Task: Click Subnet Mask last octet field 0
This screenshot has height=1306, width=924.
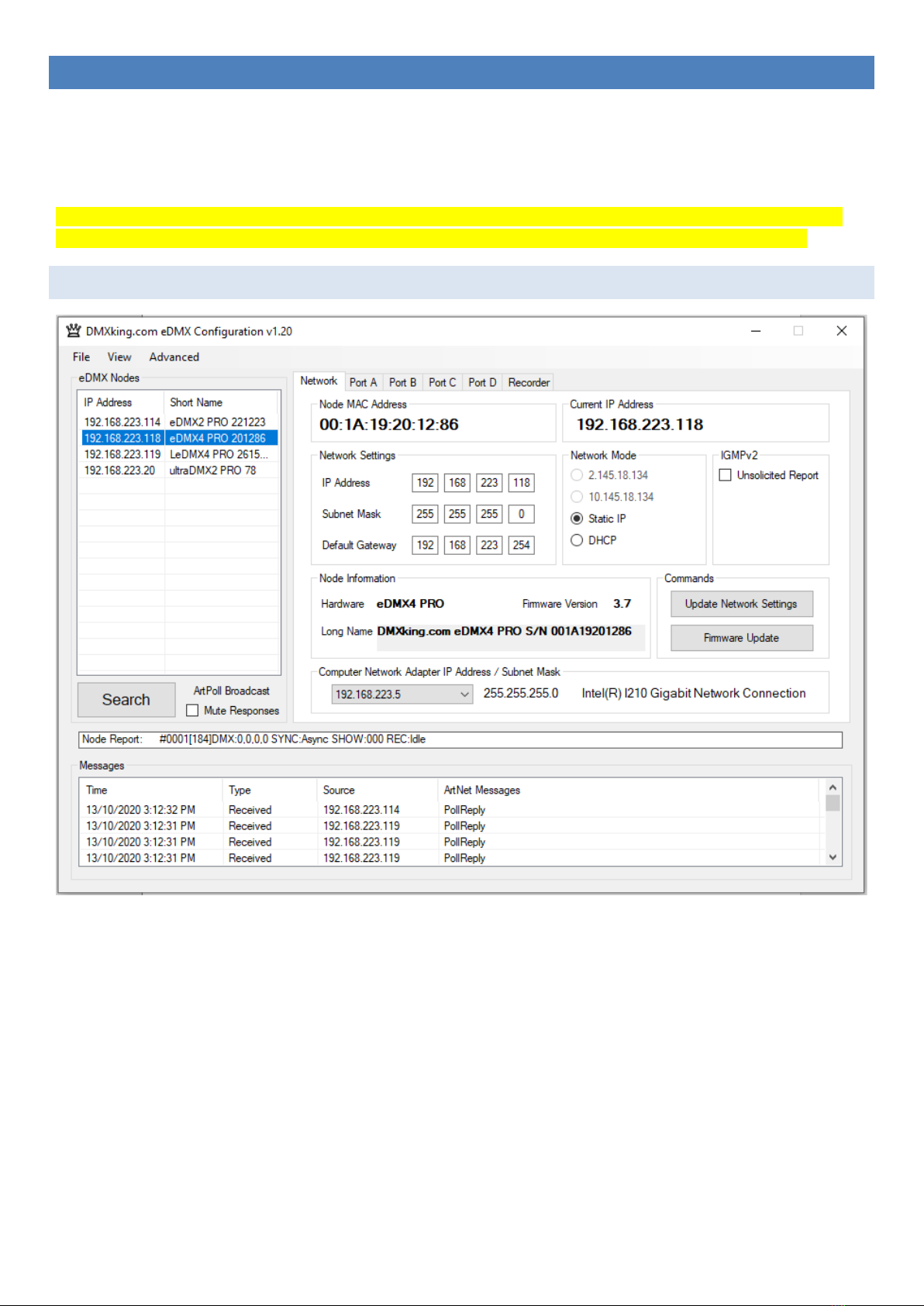Action: (522, 514)
